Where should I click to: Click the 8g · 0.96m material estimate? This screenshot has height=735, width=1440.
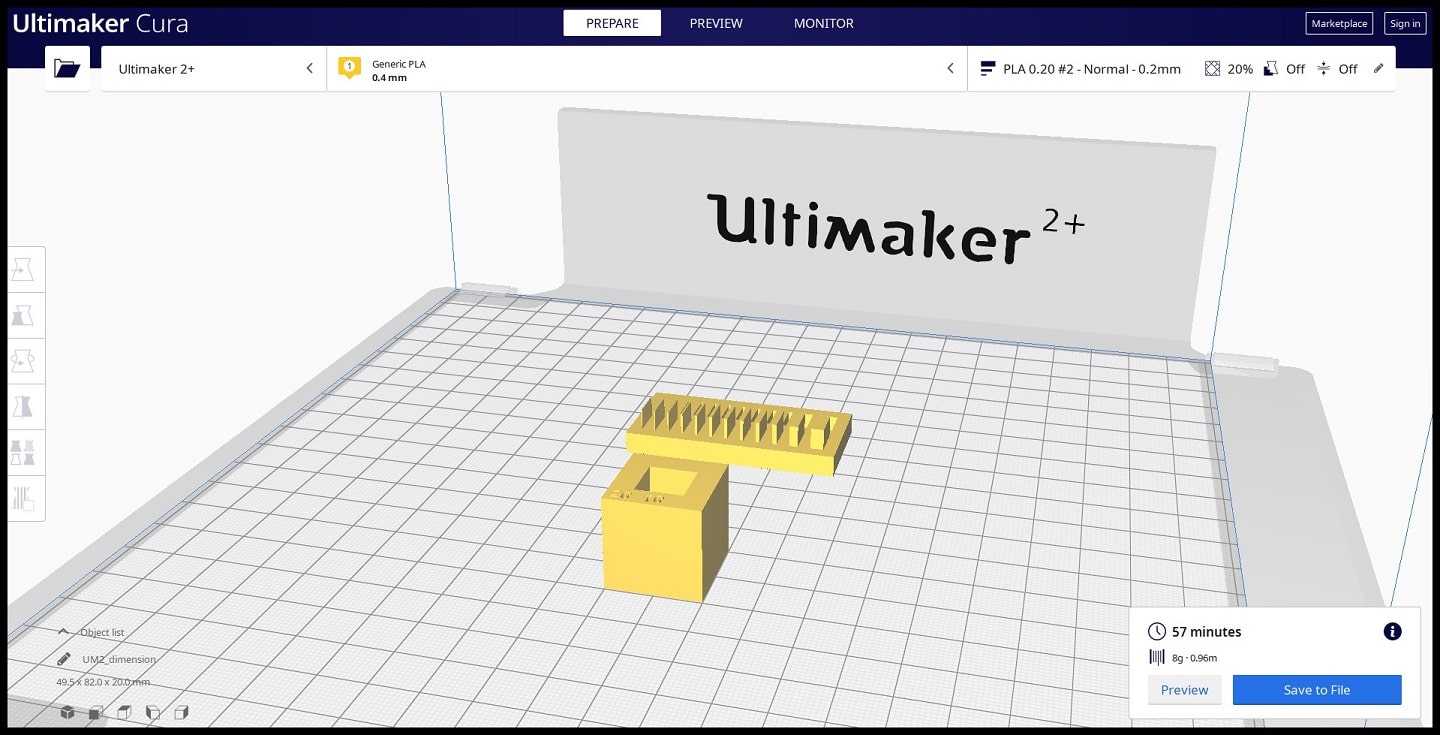point(1194,658)
